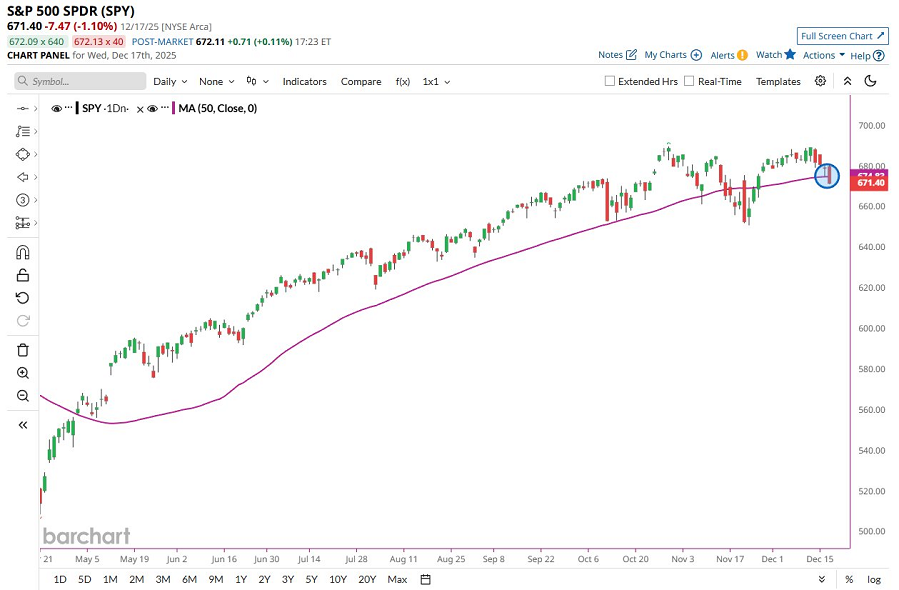Open chart settings gear icon
The height and width of the screenshot is (590, 899).
click(x=820, y=81)
